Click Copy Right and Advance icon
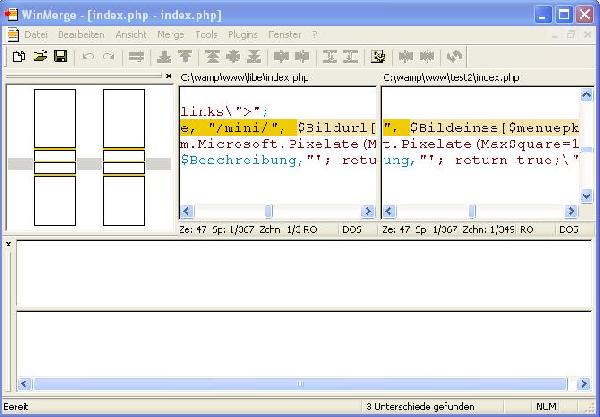The width and height of the screenshot is (600, 417). click(x=330, y=57)
